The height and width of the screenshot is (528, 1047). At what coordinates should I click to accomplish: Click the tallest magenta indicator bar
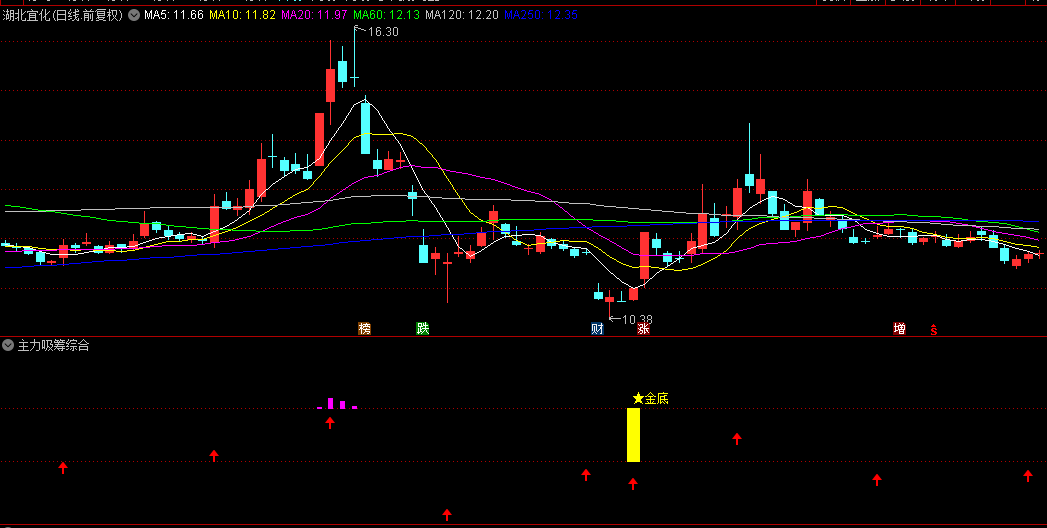(x=330, y=403)
